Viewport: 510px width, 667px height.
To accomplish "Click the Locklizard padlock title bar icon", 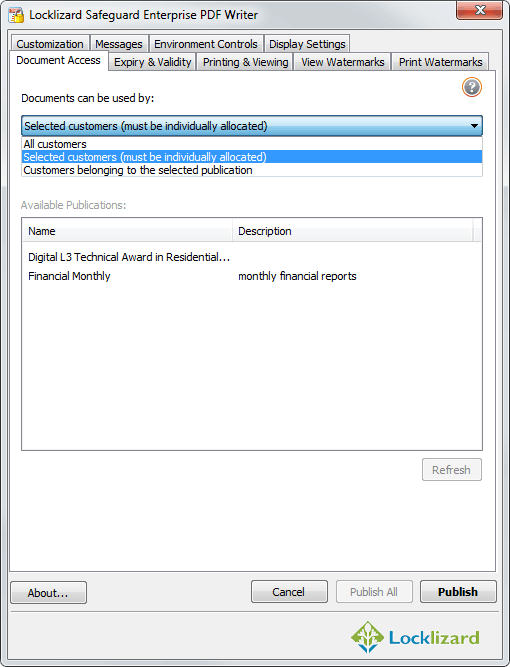I will [x=16, y=15].
